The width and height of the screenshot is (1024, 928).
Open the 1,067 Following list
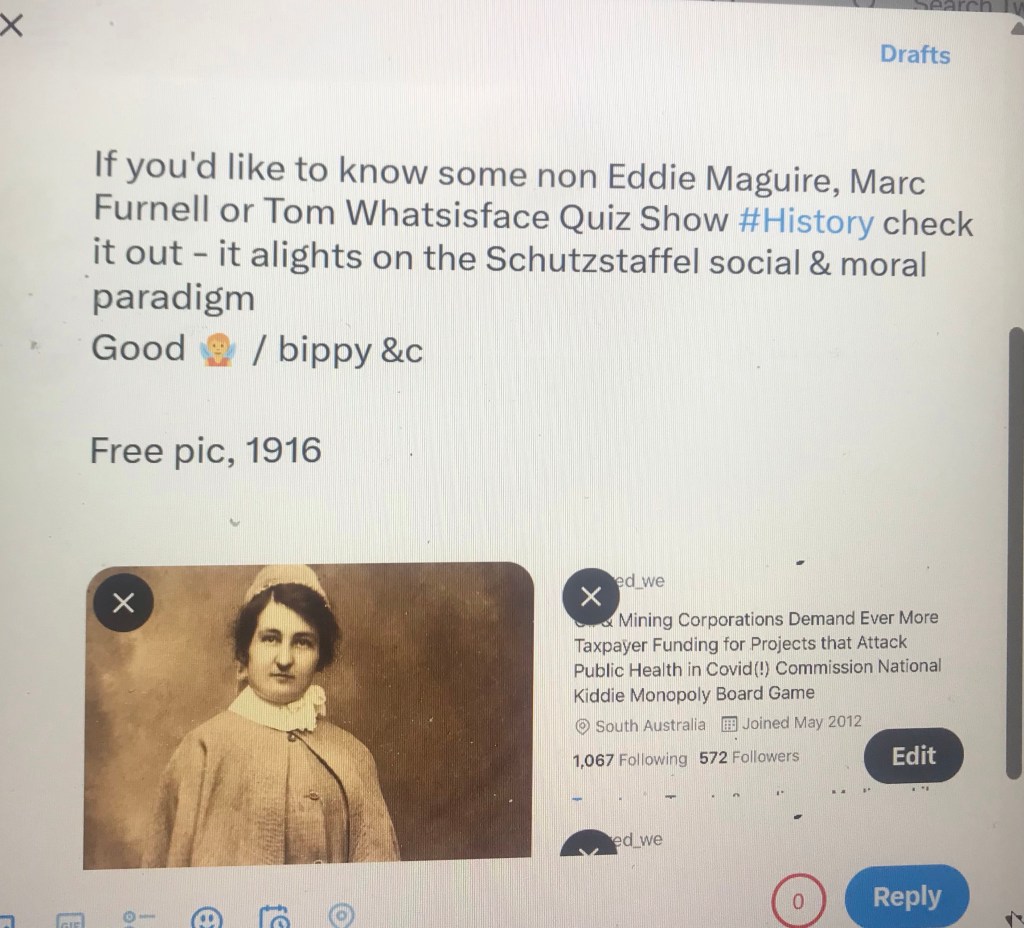[630, 760]
